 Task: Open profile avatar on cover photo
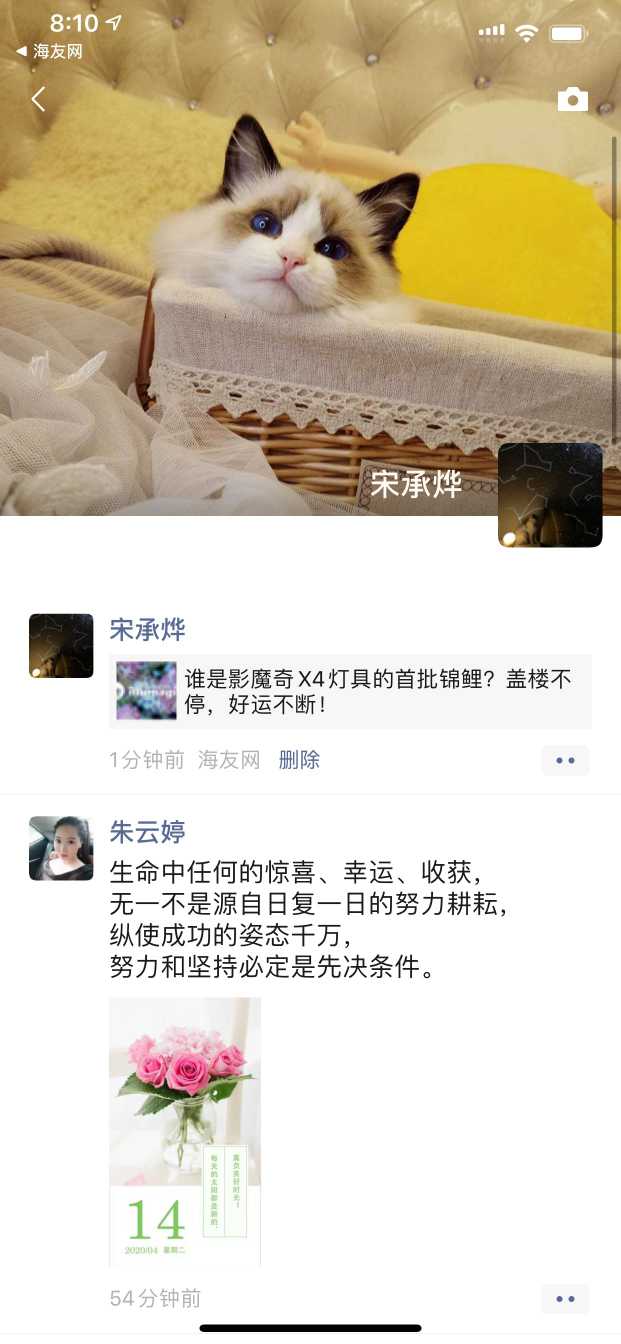point(550,495)
